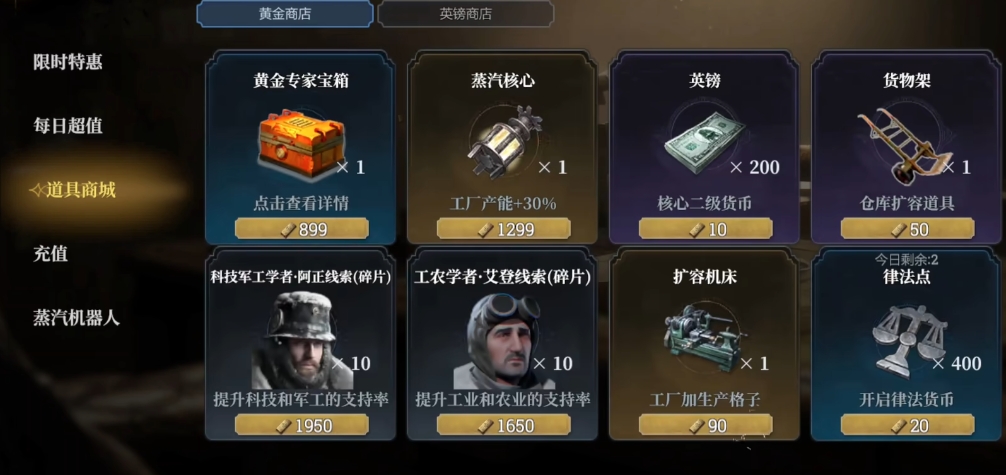1006x475 pixels.
Task: Click the orange 黄金专家宝箱 chest icon
Action: click(300, 144)
